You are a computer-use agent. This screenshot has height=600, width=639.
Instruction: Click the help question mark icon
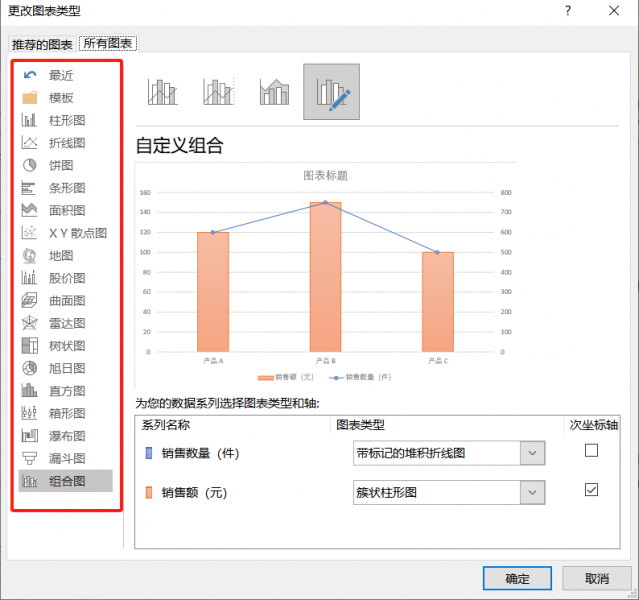(568, 11)
